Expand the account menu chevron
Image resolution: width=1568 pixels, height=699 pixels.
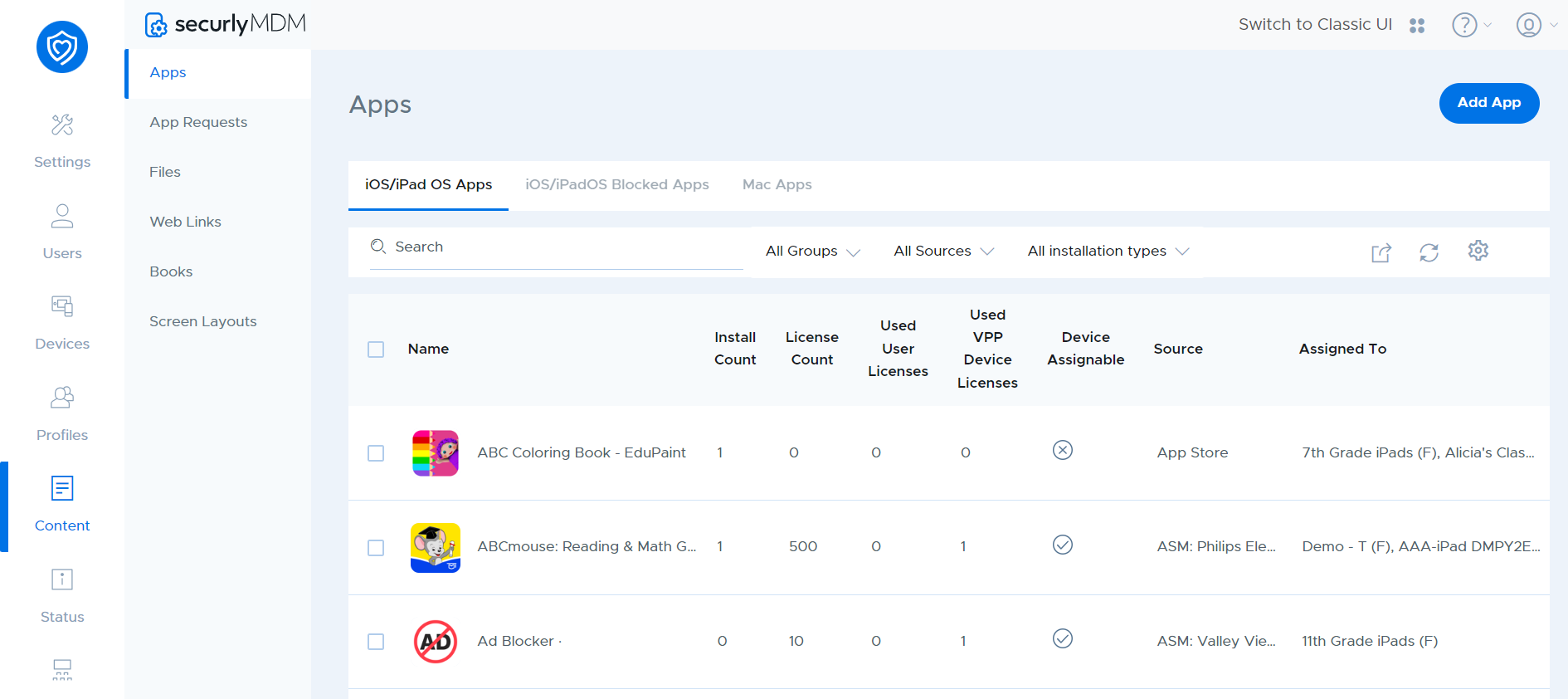[x=1553, y=25]
